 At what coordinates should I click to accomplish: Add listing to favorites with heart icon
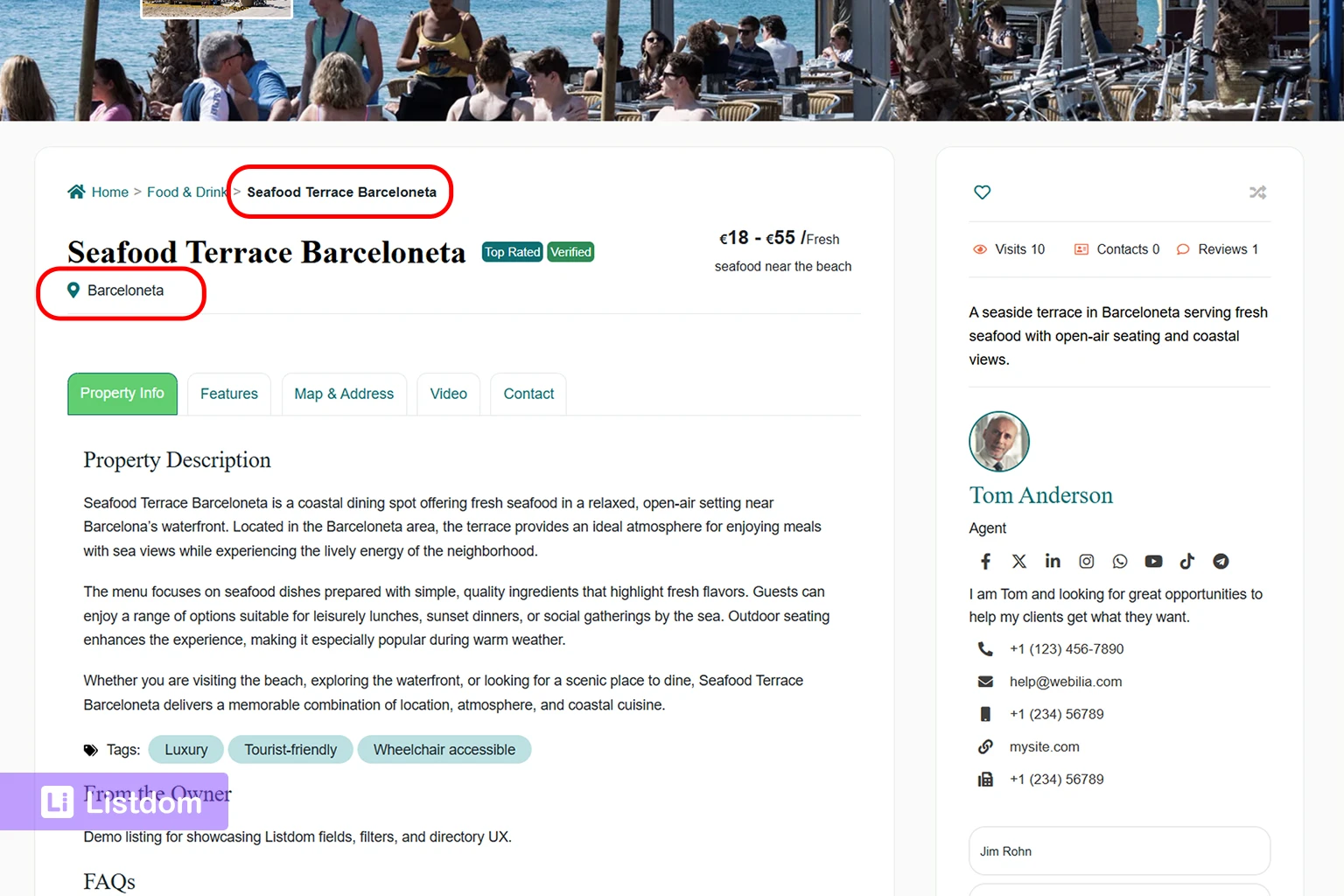[x=983, y=192]
